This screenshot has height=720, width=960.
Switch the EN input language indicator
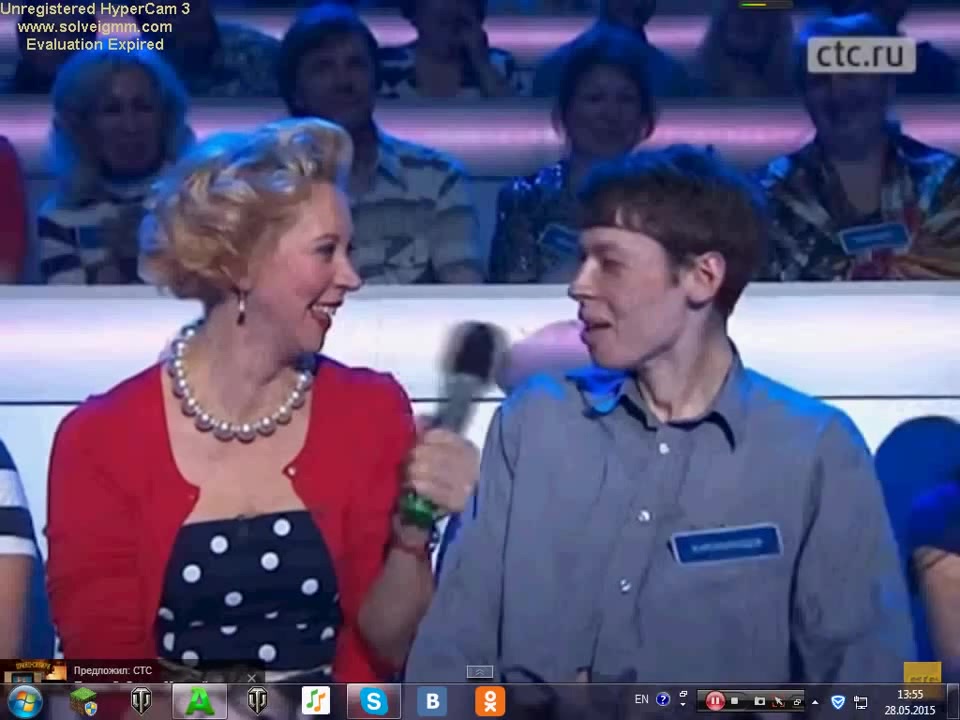point(641,700)
